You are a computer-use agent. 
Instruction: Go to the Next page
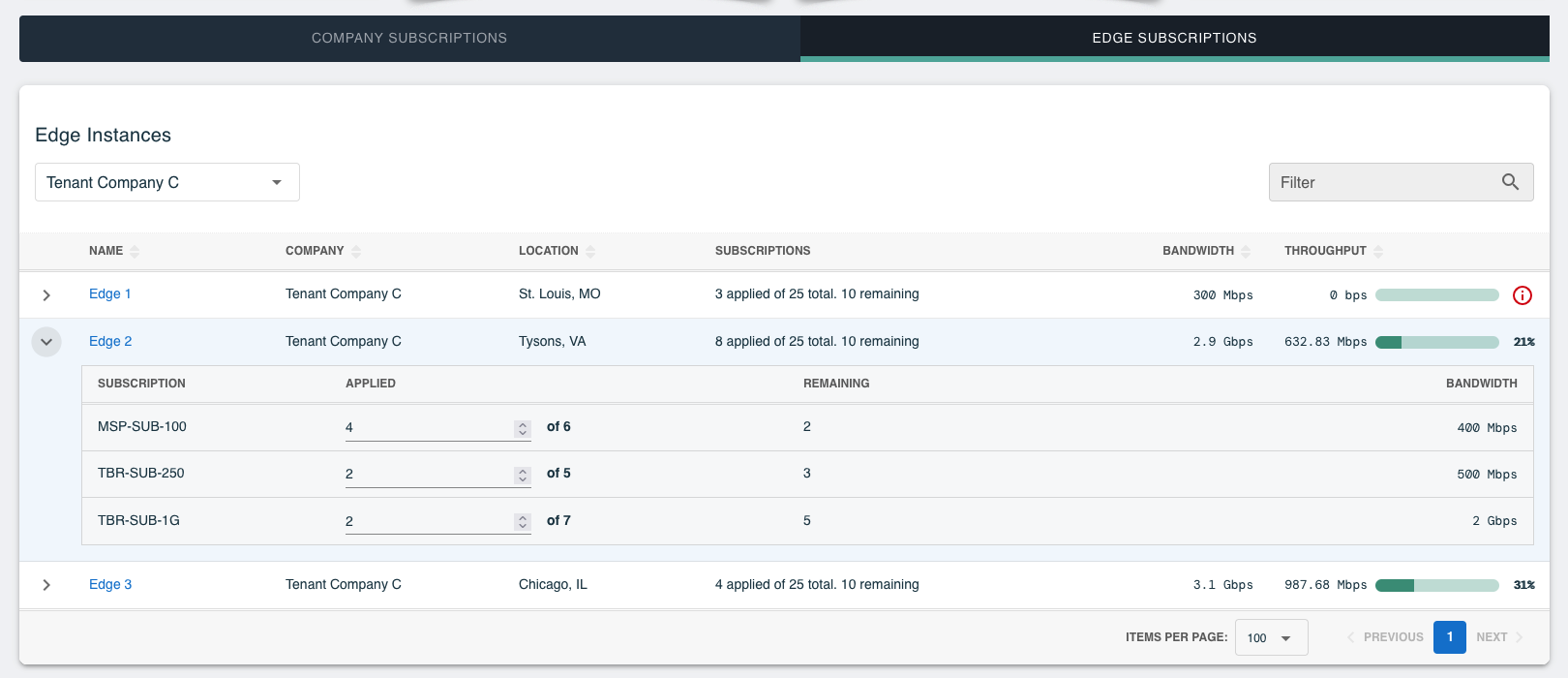pyautogui.click(x=1499, y=637)
